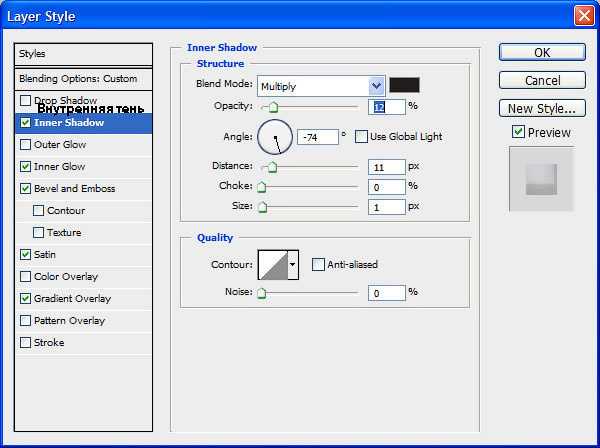600x448 pixels.
Task: Toggle Use Global Light checkbox
Action: 361,137
